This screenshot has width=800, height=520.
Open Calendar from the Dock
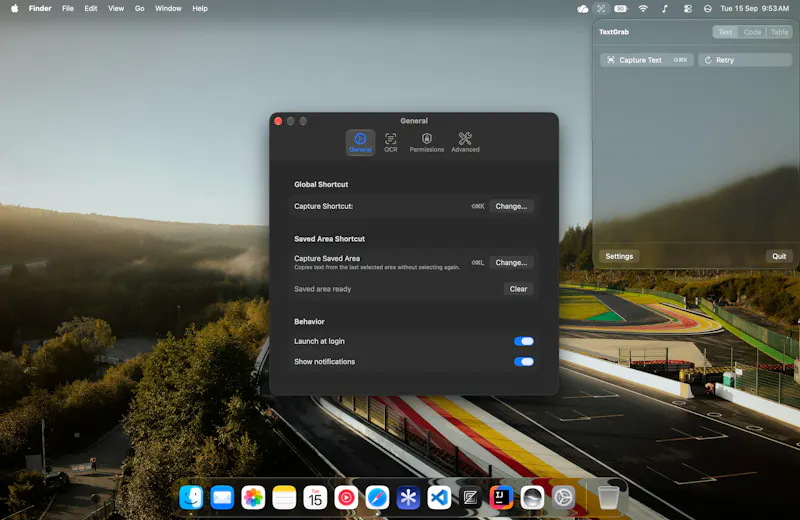point(315,498)
